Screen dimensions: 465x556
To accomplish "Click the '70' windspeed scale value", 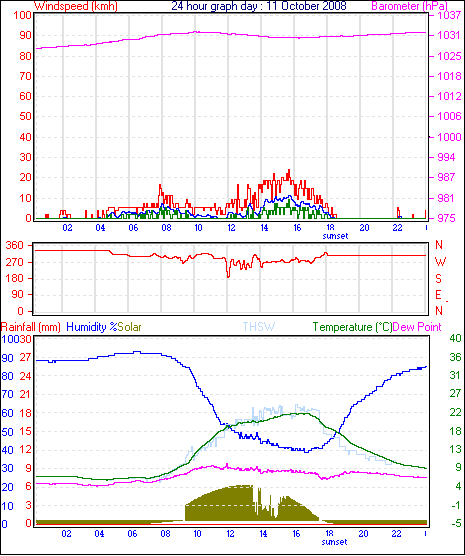I will 26,76.
